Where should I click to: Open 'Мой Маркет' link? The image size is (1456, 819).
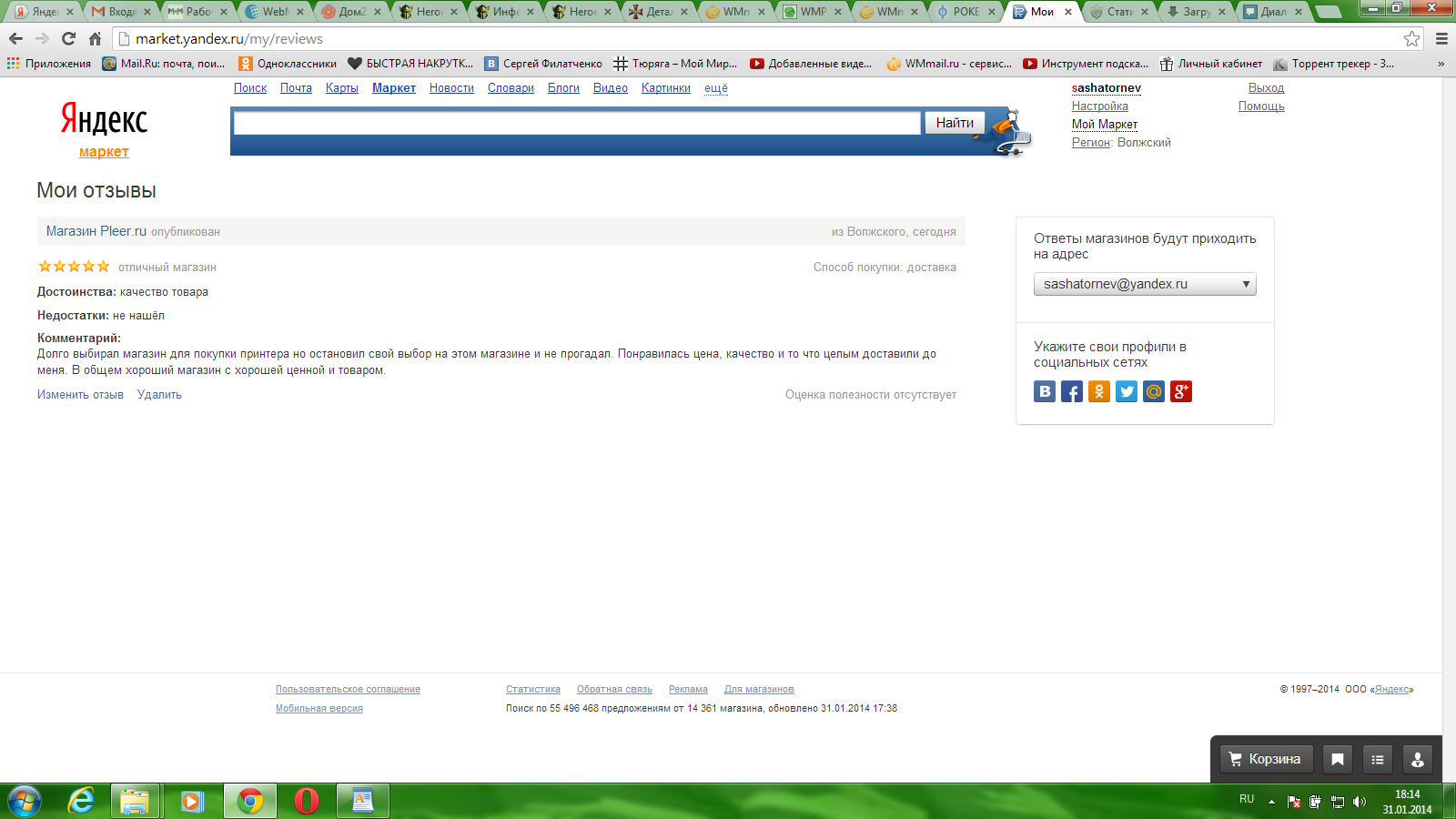[1105, 125]
